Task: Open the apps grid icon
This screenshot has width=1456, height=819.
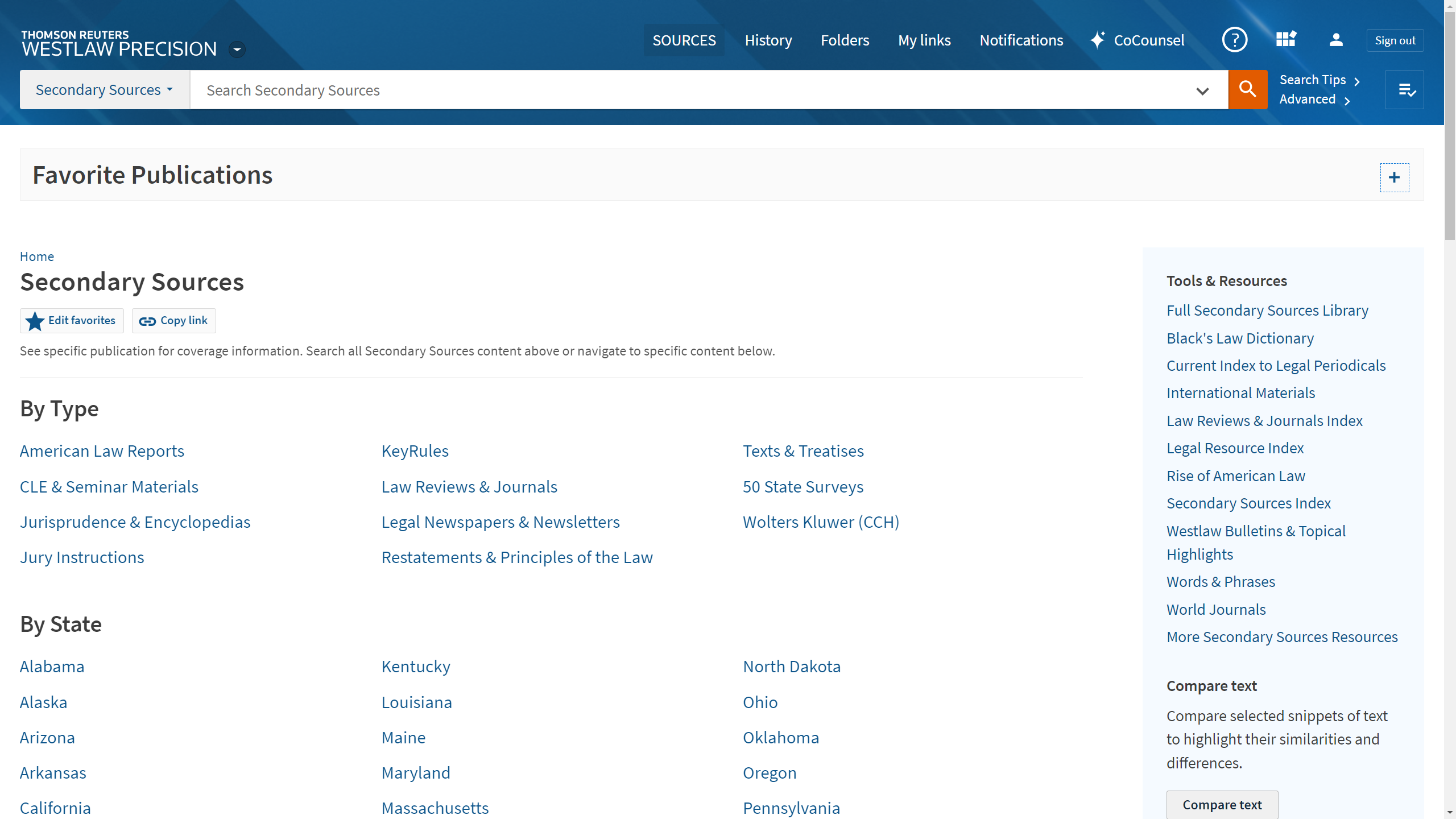Action: (x=1285, y=40)
